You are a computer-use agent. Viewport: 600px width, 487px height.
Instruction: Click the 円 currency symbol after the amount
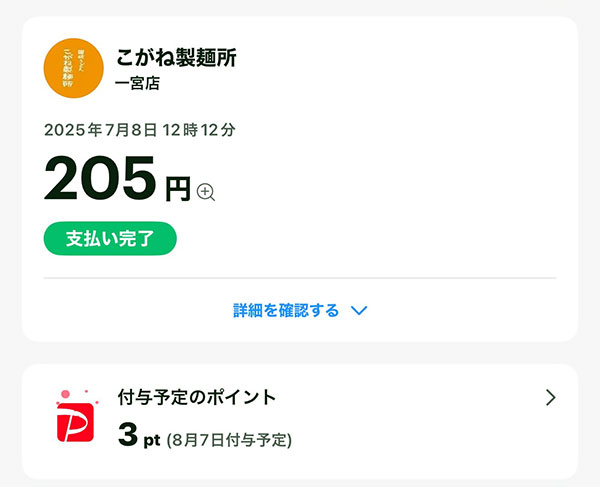pos(178,189)
